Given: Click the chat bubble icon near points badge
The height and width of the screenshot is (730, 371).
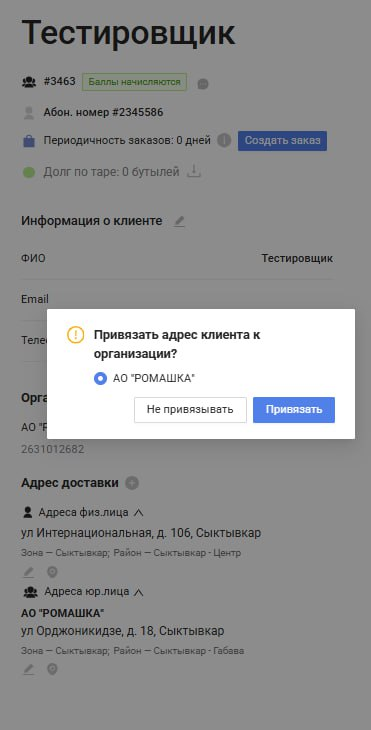Looking at the screenshot, I should click(202, 84).
